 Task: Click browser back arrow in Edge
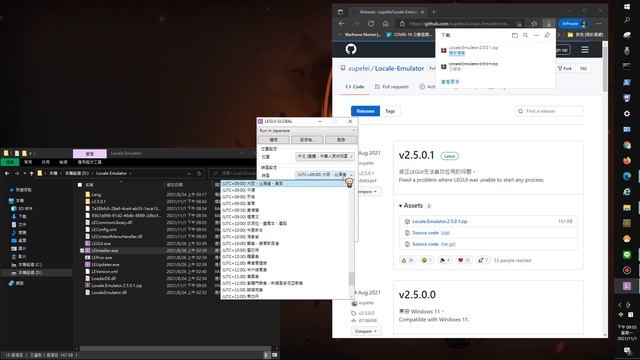341,24
